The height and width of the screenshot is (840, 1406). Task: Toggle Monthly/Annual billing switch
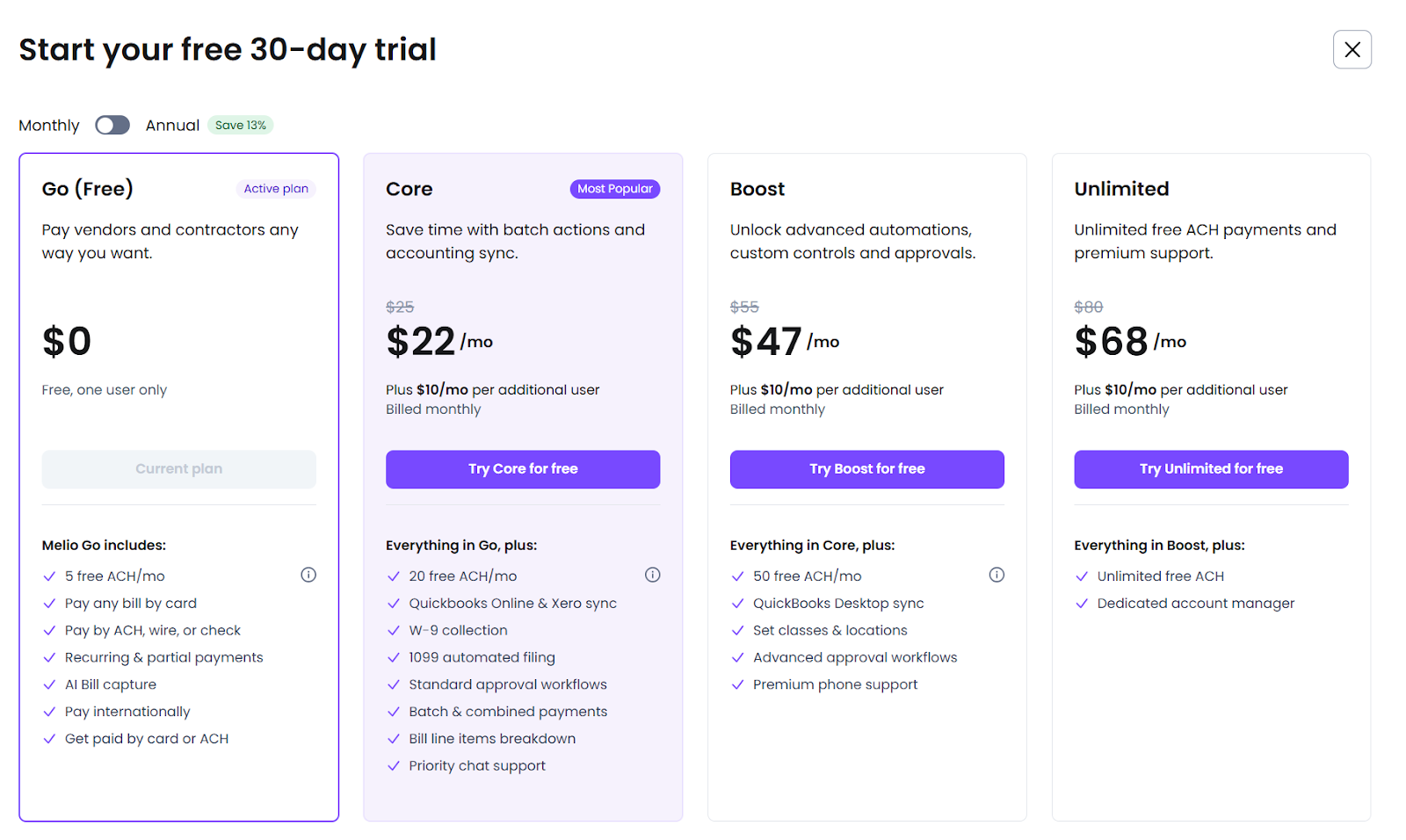pyautogui.click(x=112, y=125)
